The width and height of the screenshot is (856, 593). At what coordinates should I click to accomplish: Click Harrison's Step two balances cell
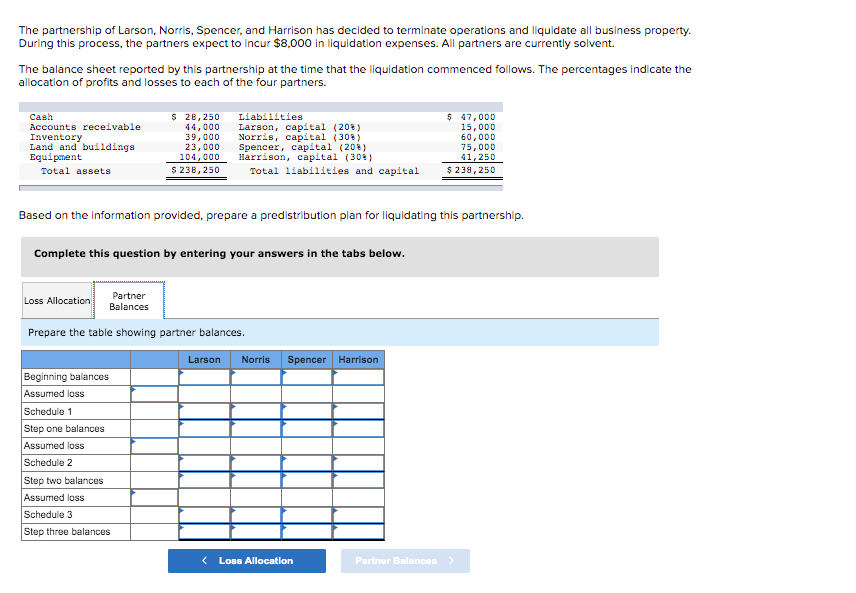[x=359, y=481]
